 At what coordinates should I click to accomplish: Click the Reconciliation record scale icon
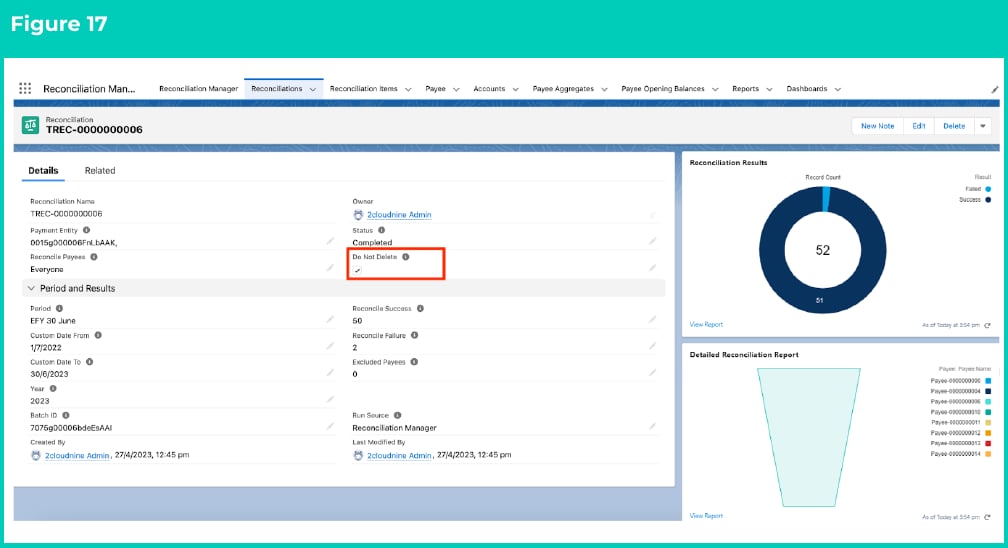pyautogui.click(x=30, y=125)
